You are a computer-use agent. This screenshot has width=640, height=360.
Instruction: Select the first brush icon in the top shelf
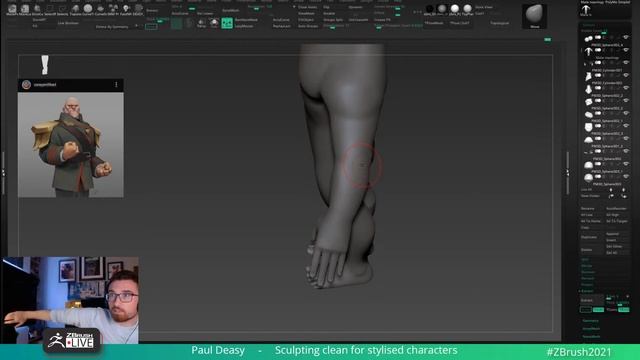(12, 8)
